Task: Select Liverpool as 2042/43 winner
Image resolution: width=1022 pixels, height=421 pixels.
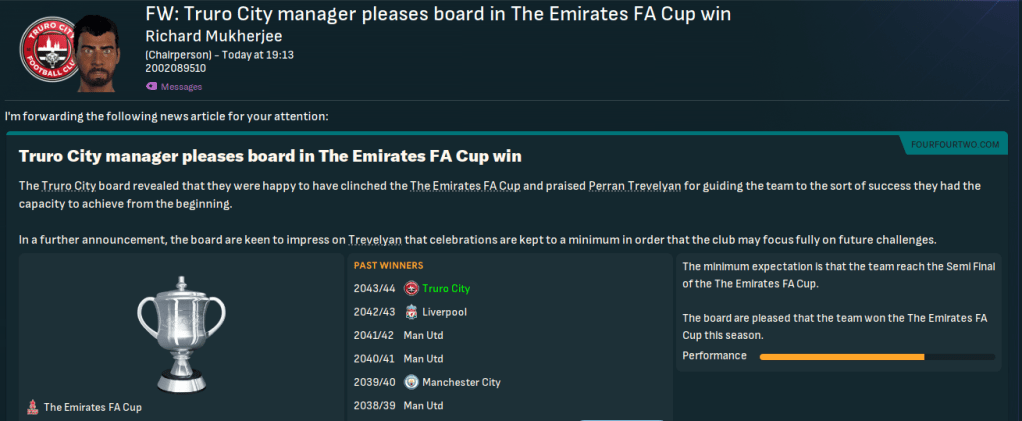Action: coord(444,312)
